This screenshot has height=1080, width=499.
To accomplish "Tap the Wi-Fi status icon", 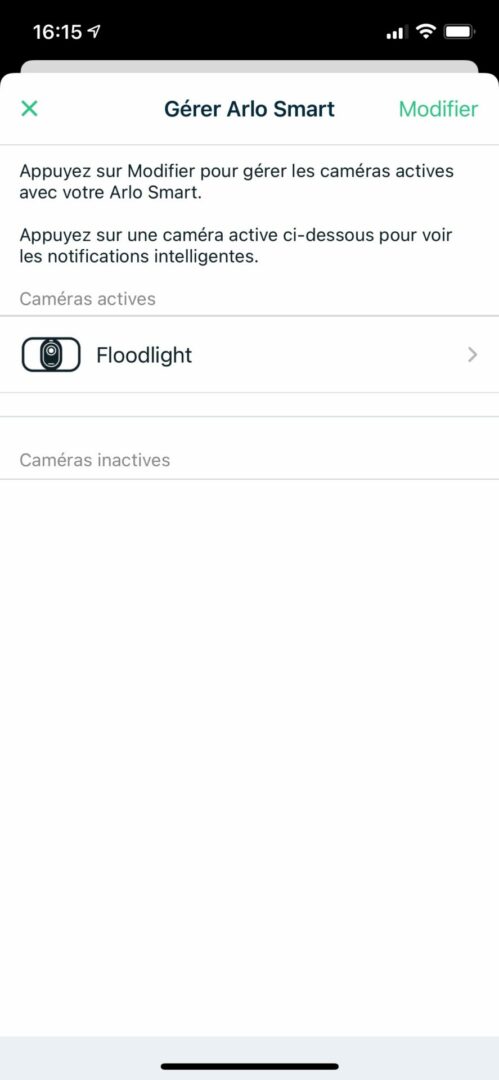I will pyautogui.click(x=427, y=32).
